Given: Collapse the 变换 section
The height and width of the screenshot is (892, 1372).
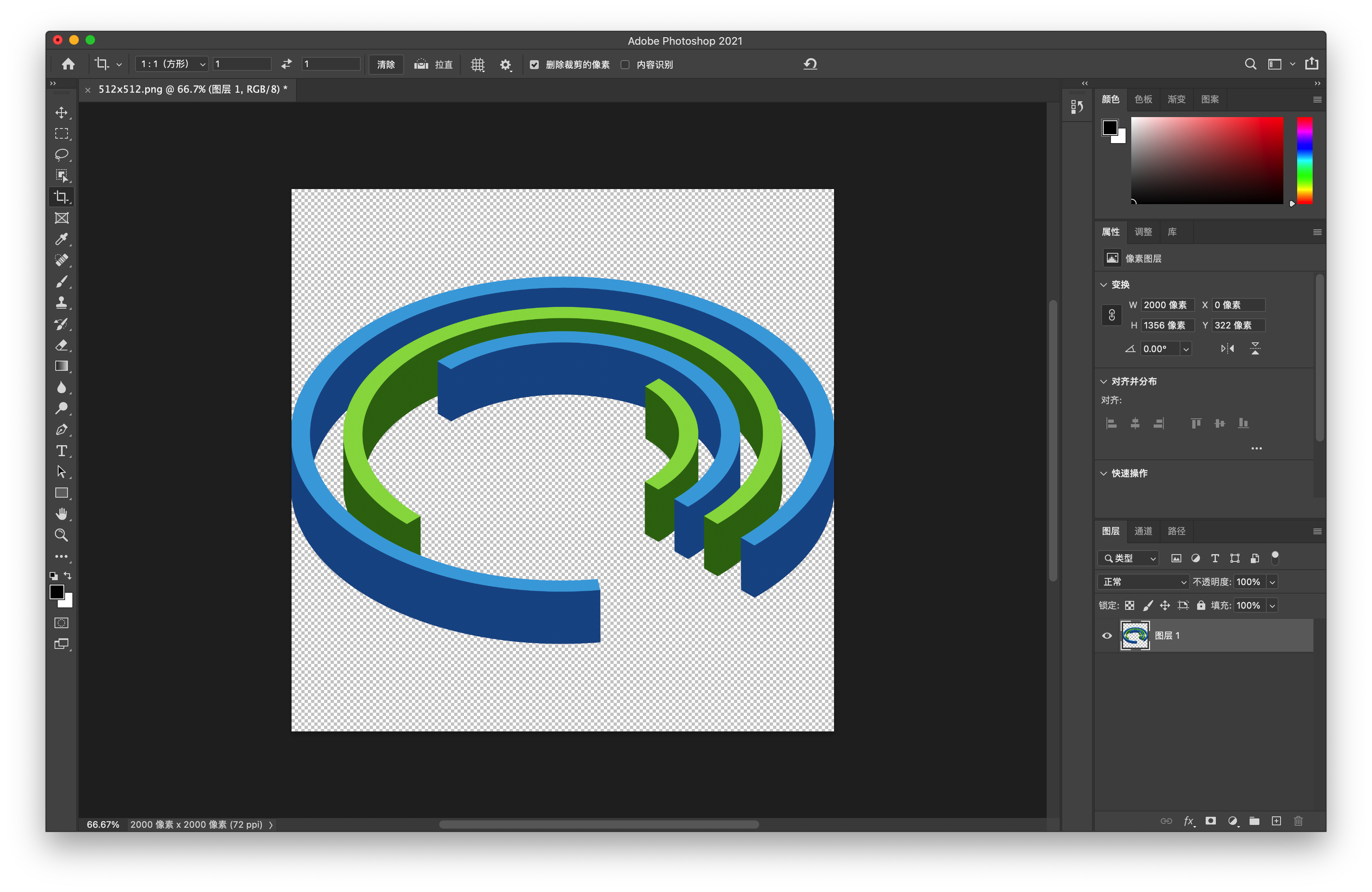Looking at the screenshot, I should click(1103, 285).
